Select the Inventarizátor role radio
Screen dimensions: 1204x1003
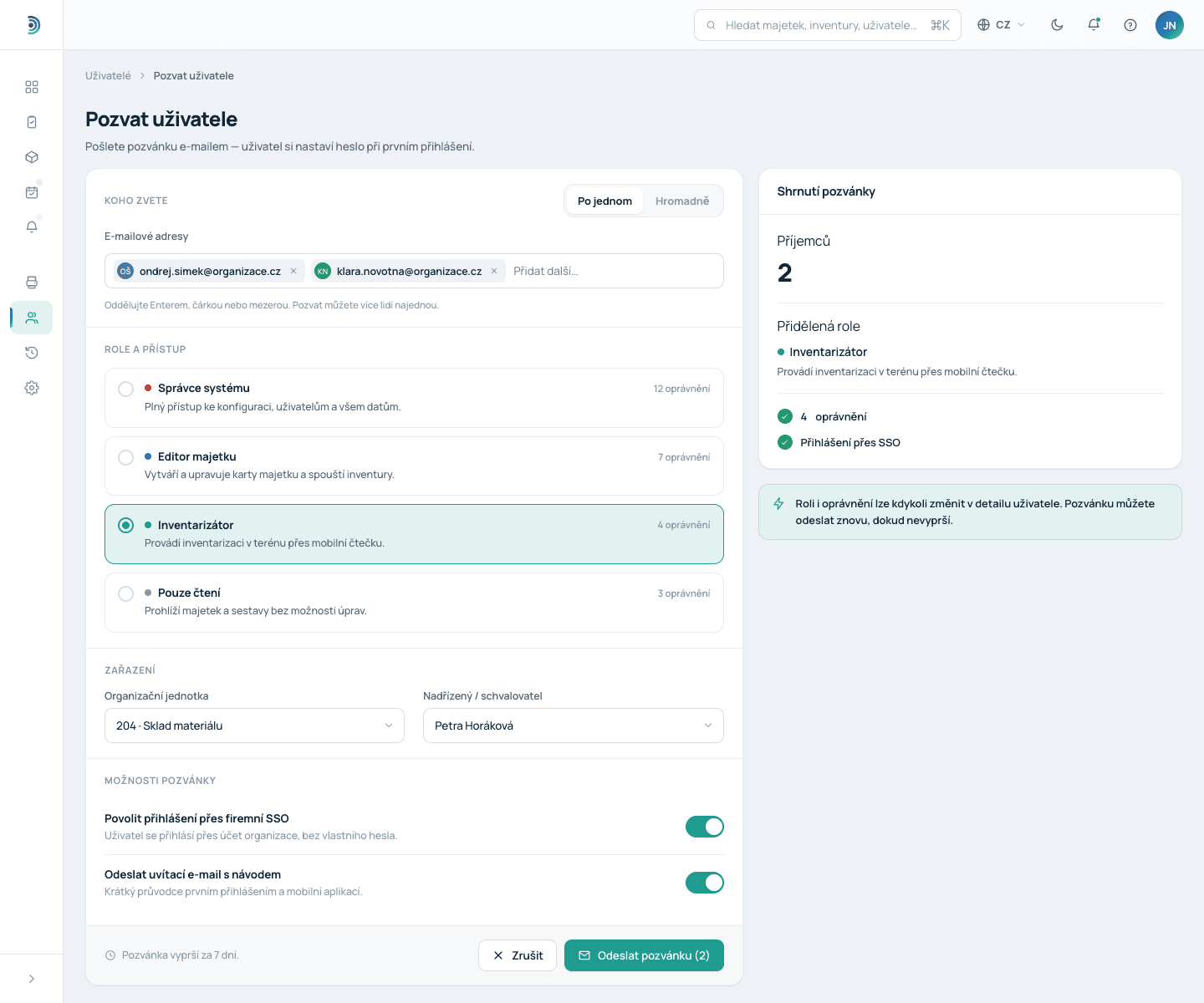125,525
